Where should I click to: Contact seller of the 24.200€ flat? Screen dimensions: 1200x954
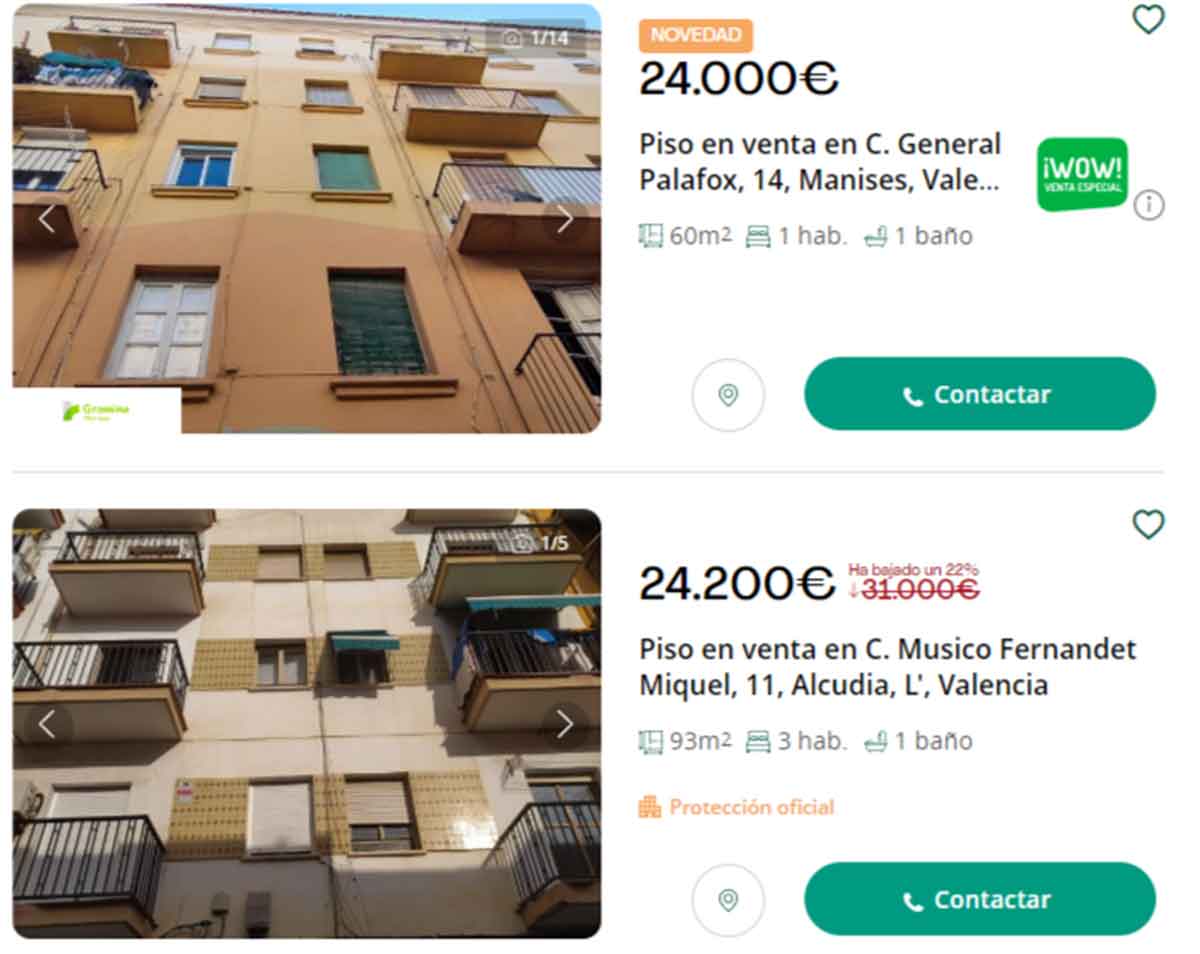pos(980,899)
